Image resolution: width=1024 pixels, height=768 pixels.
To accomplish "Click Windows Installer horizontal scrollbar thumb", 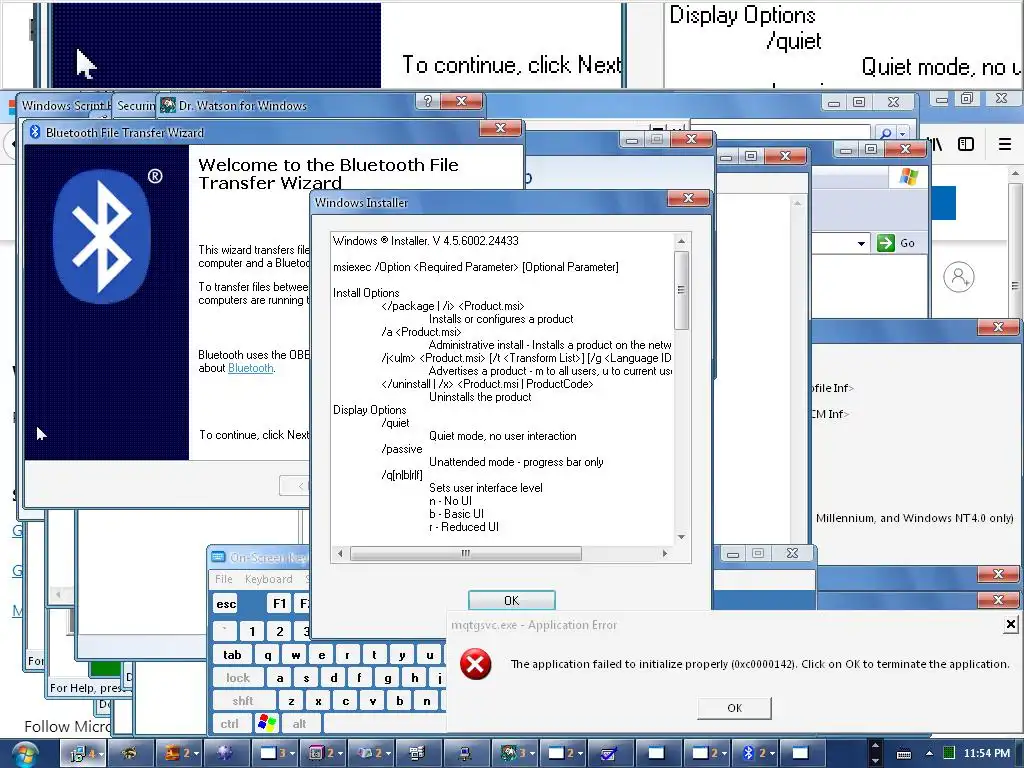I will tap(466, 553).
